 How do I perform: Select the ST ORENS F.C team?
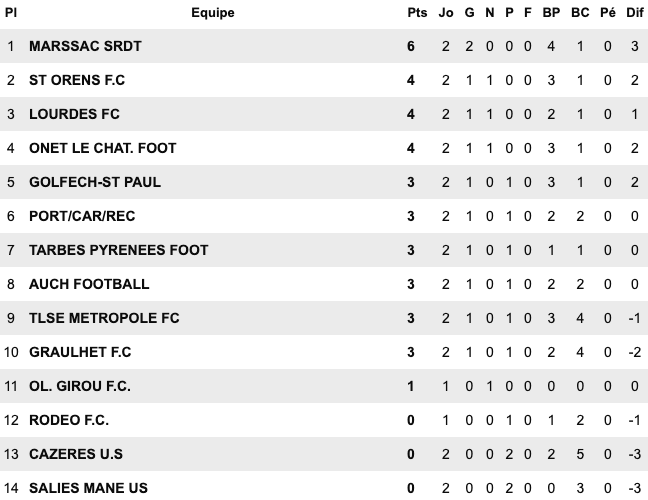click(x=77, y=80)
